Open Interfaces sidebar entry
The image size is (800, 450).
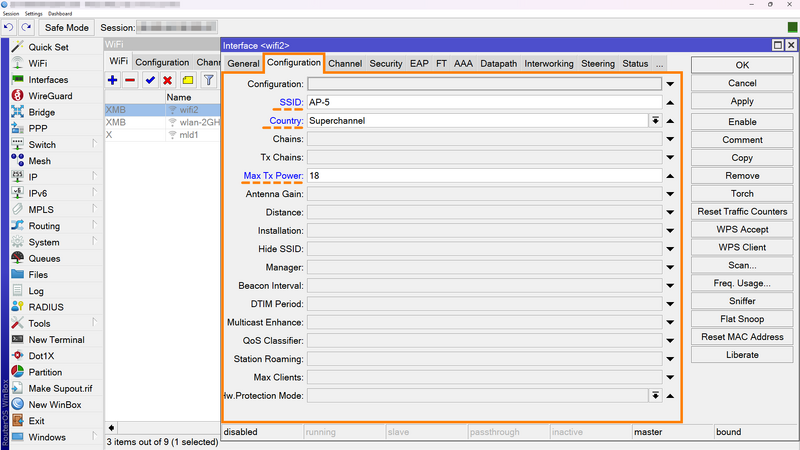click(x=48, y=80)
